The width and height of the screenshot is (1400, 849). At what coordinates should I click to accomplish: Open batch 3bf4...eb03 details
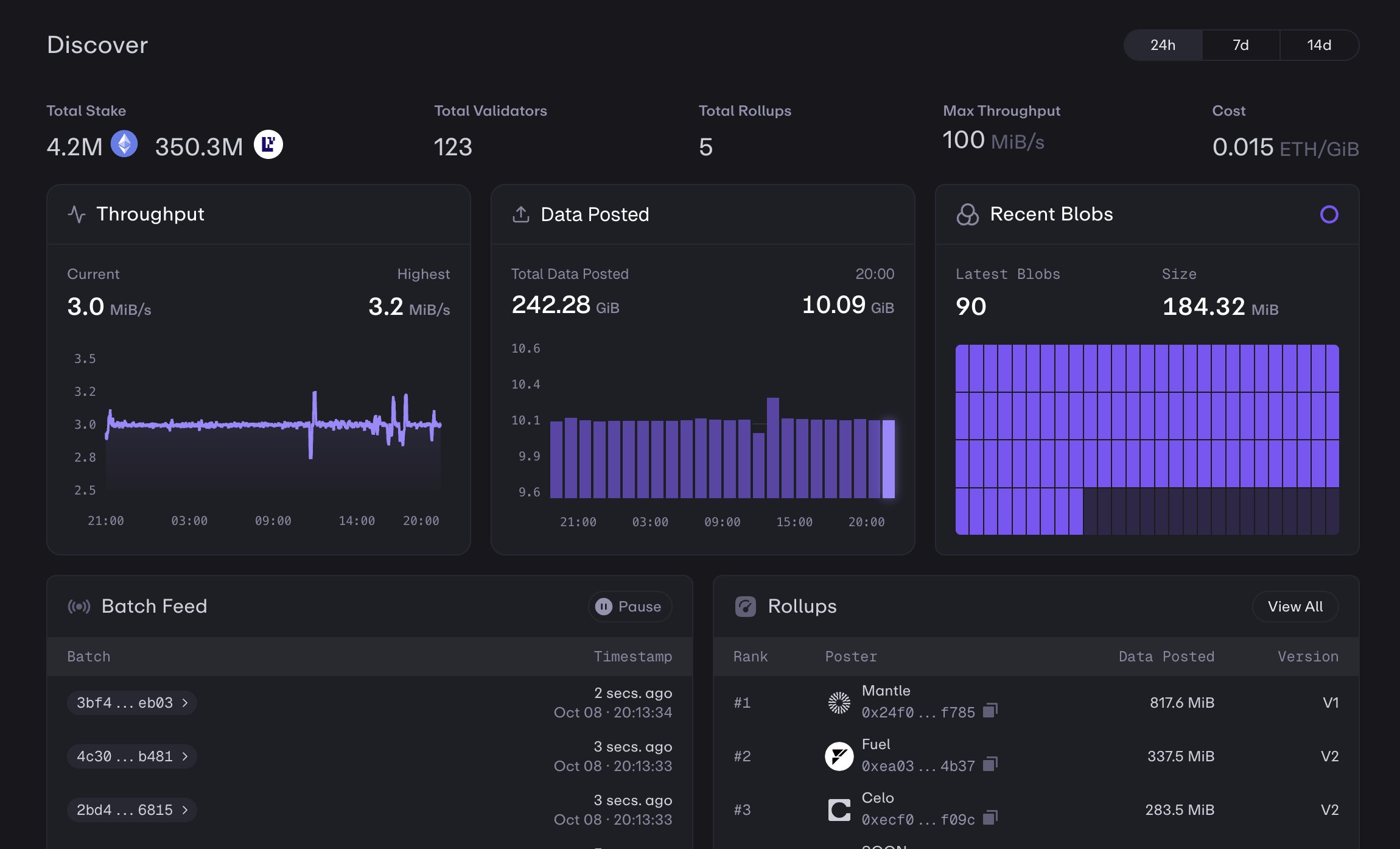click(x=131, y=703)
